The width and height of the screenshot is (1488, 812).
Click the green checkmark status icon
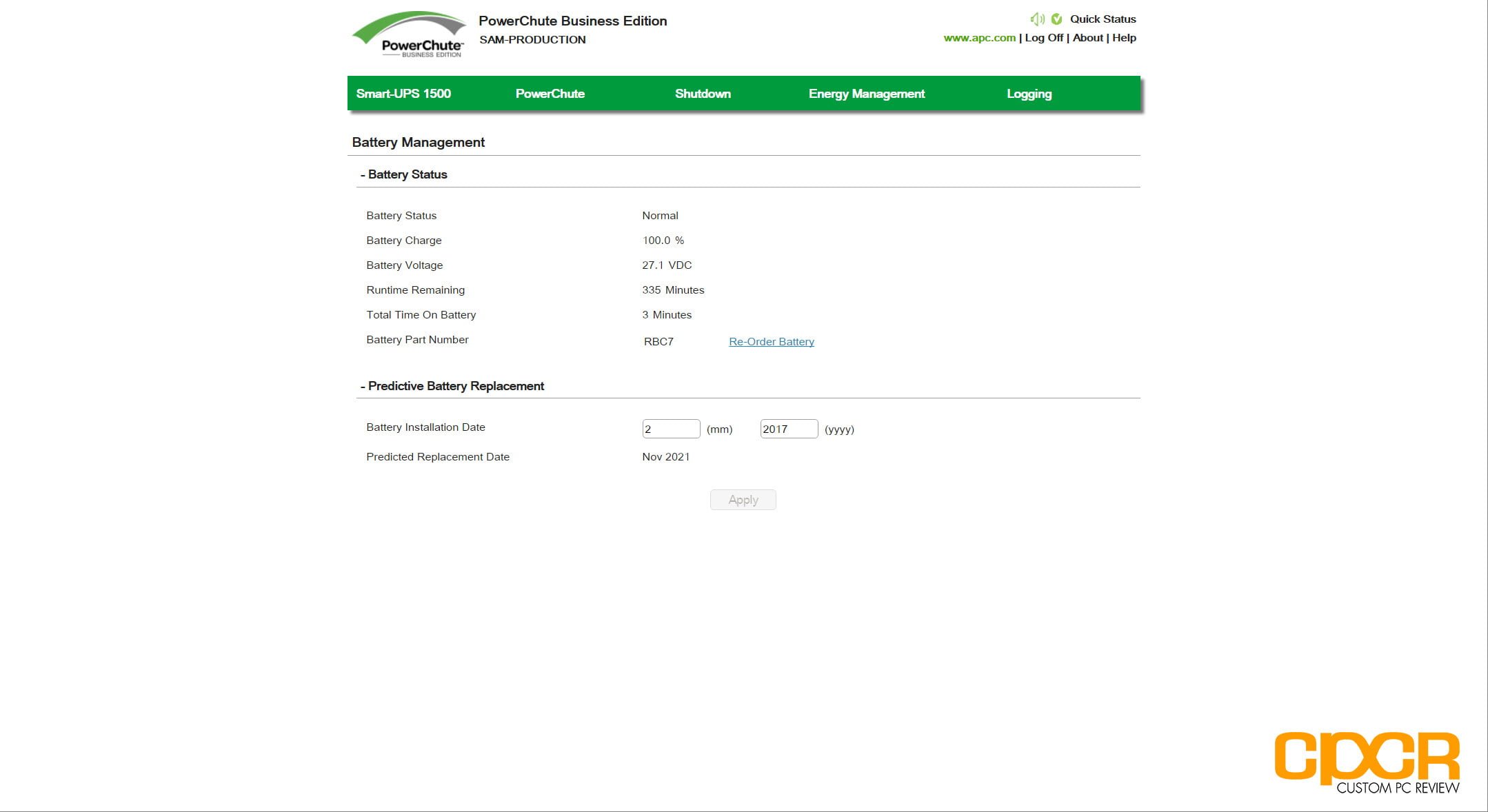1056,19
